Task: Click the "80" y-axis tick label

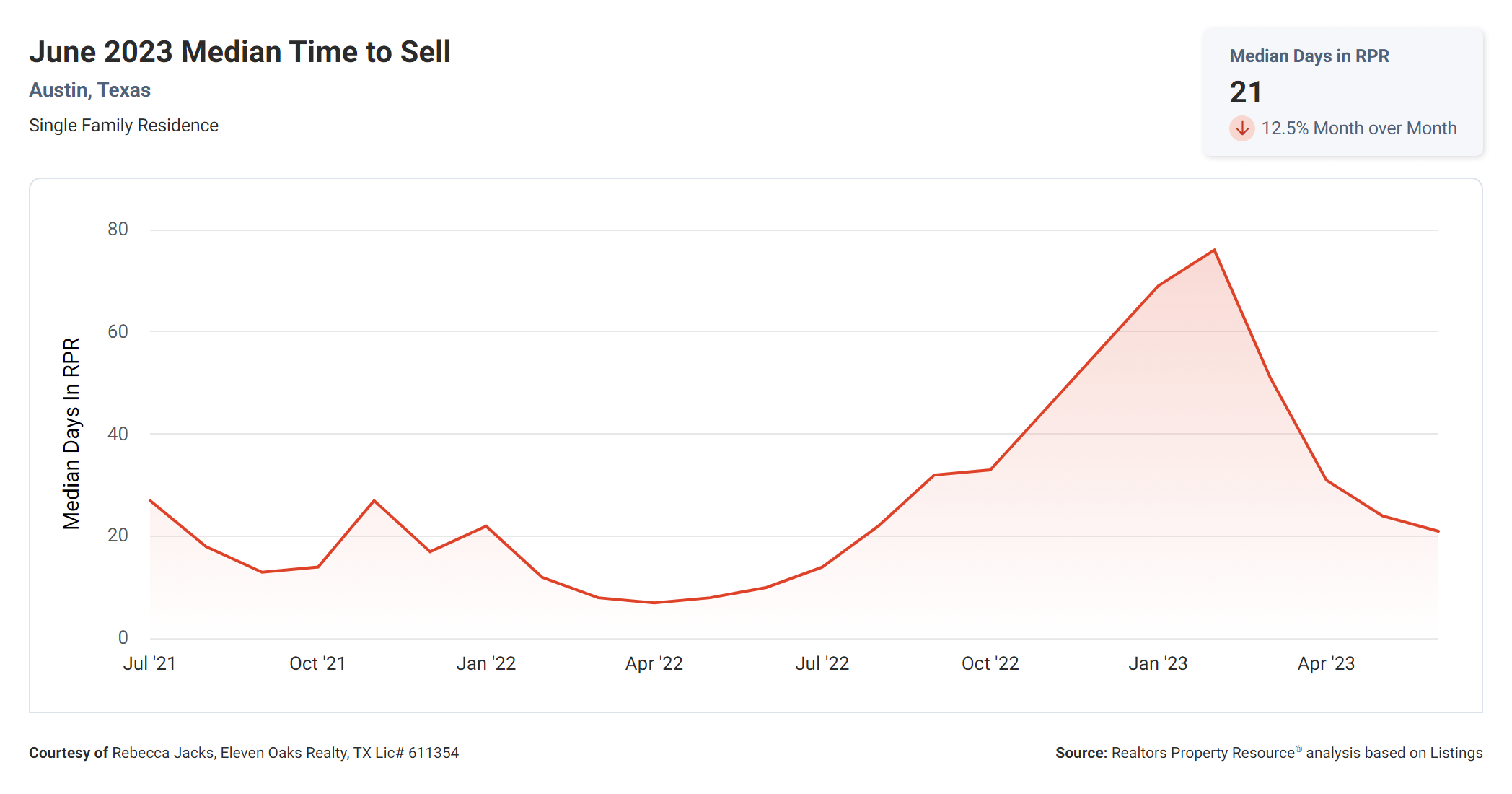Action: click(x=118, y=230)
